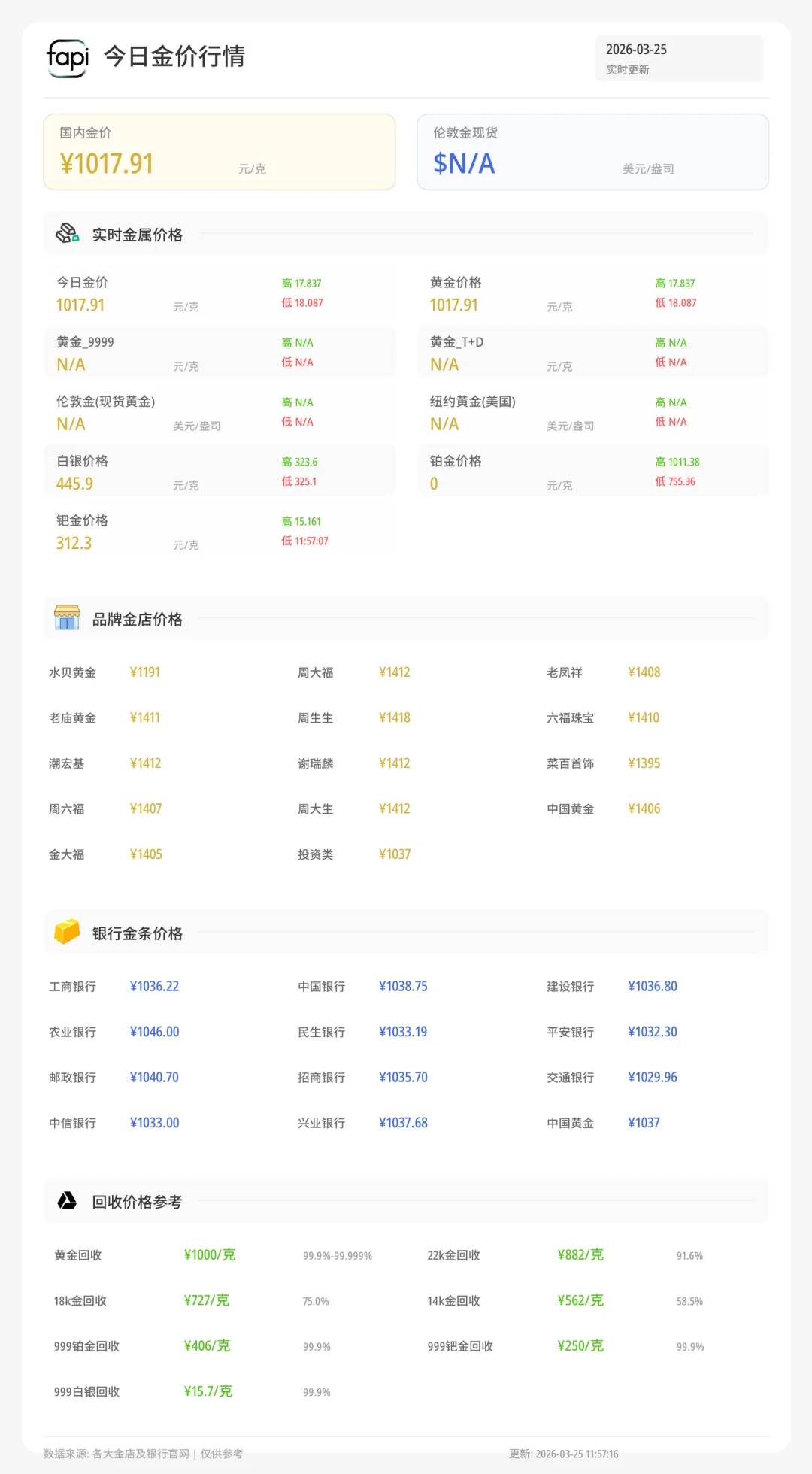Click the gold bars icon beside 实时金属价格
The height and width of the screenshot is (1474, 812).
pos(68,234)
